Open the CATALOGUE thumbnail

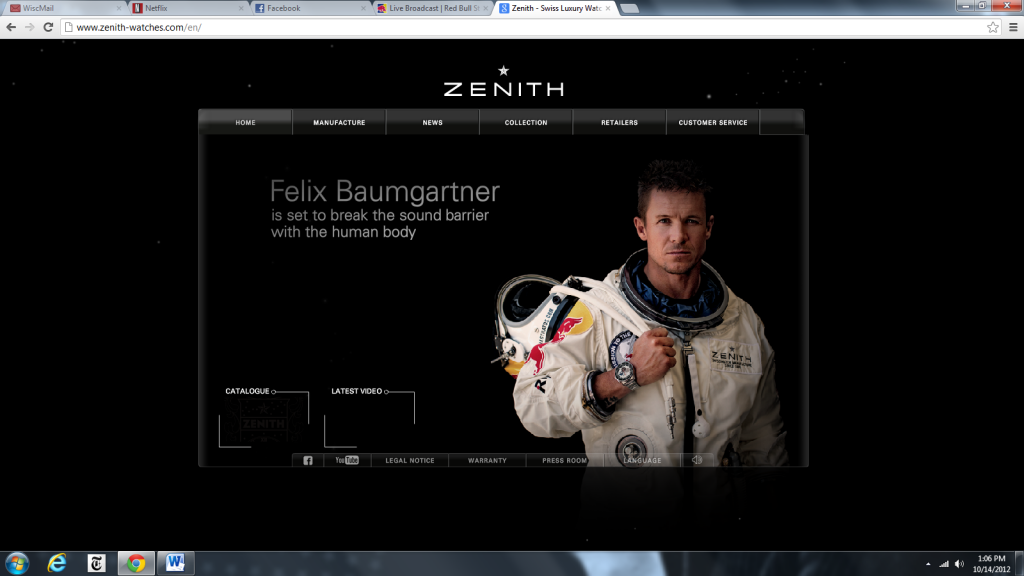coord(264,419)
